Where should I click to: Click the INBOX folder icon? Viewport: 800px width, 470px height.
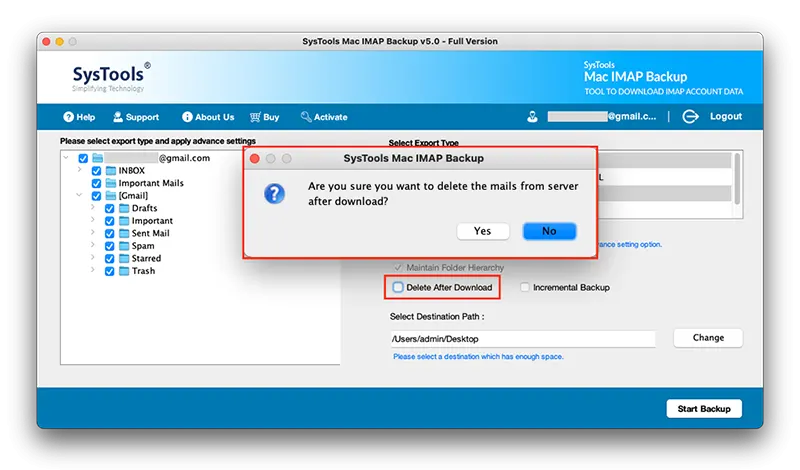point(111,170)
